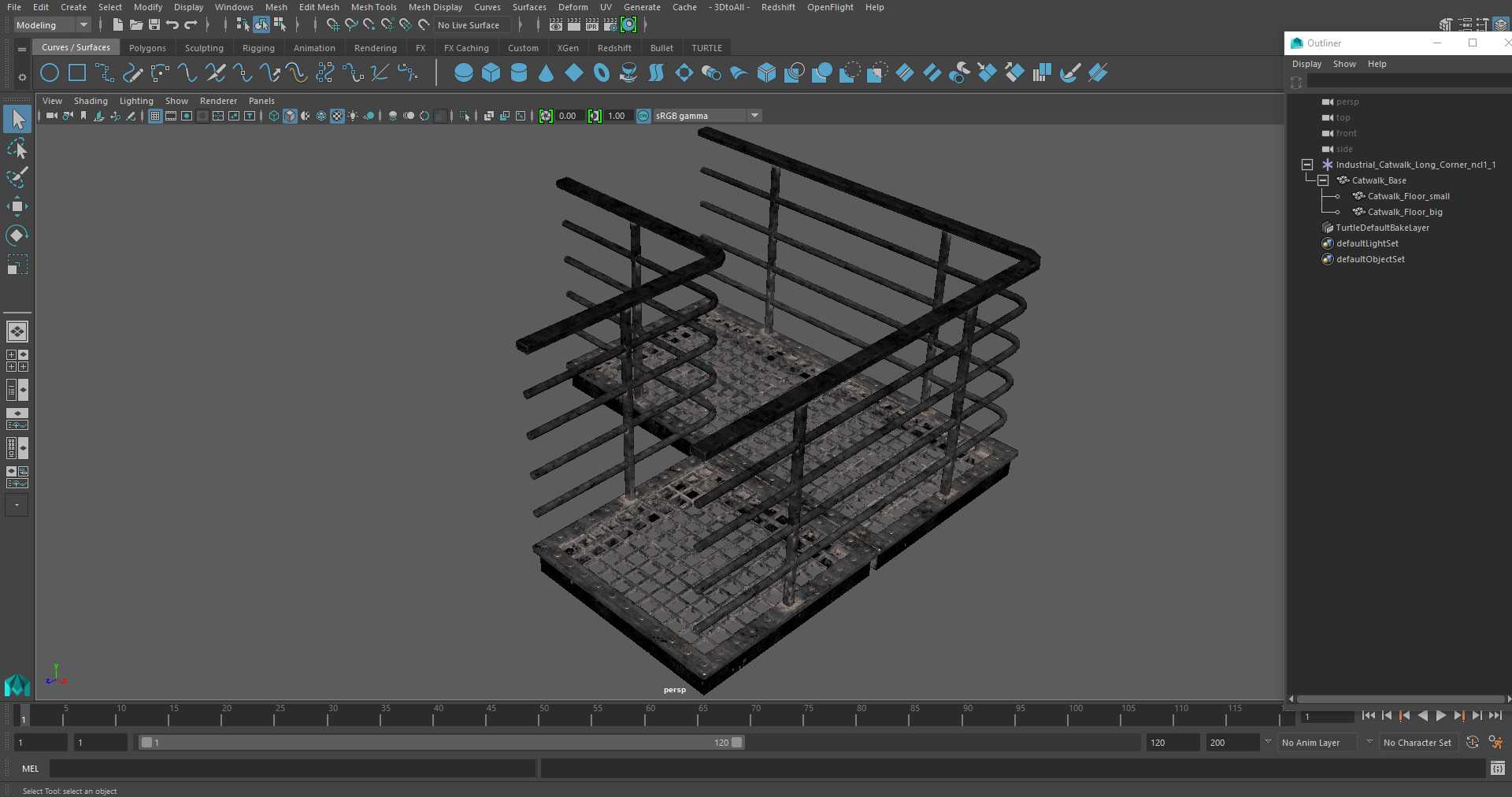The height and width of the screenshot is (797, 1512).
Task: Create a NURBS sphere from shelf
Action: 464,73
